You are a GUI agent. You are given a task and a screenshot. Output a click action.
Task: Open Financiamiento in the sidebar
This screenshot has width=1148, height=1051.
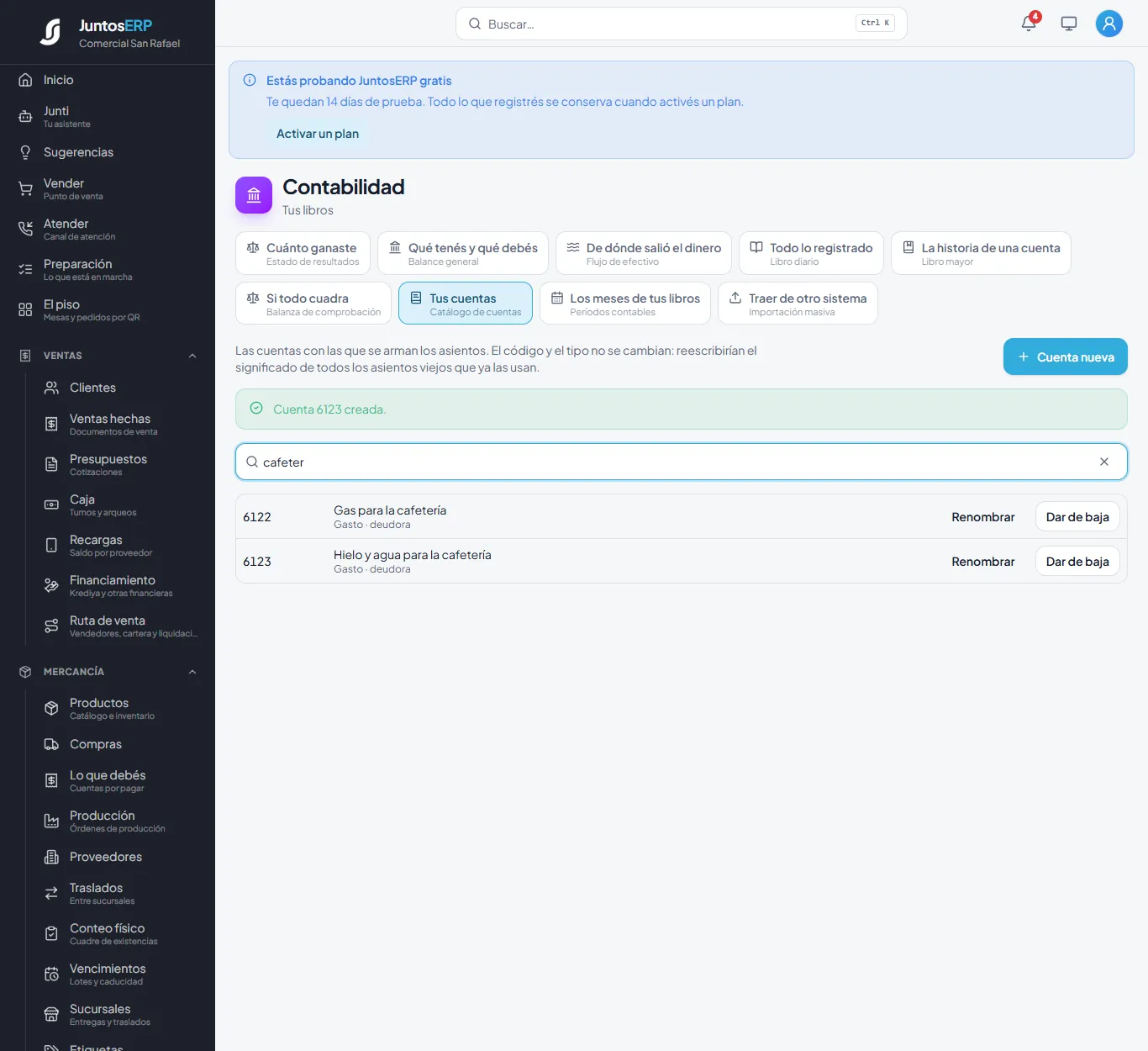[121, 586]
